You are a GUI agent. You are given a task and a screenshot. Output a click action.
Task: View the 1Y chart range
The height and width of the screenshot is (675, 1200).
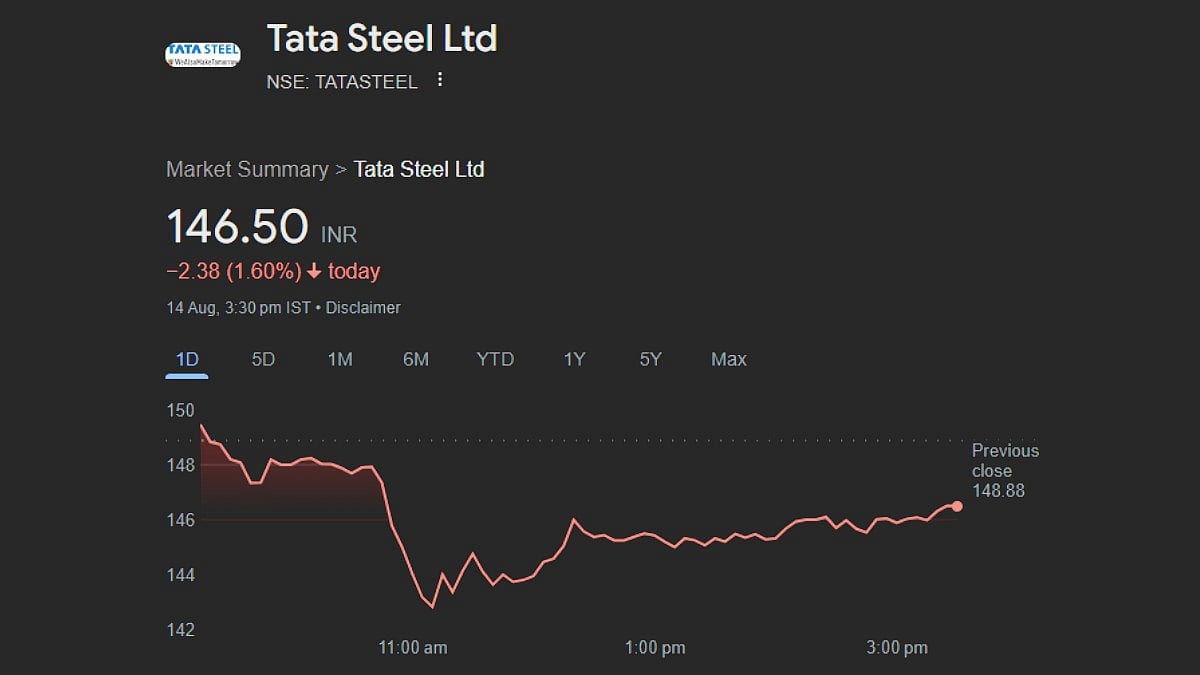pyautogui.click(x=574, y=359)
